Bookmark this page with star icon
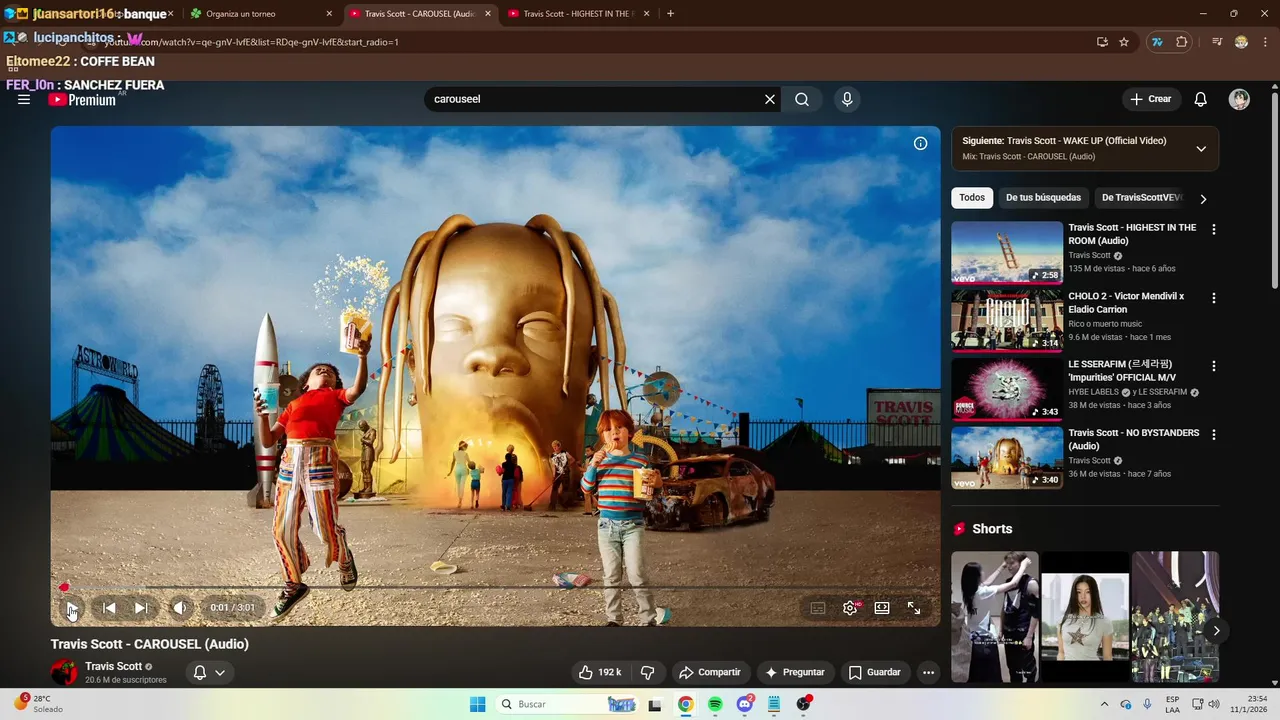 tap(1124, 42)
